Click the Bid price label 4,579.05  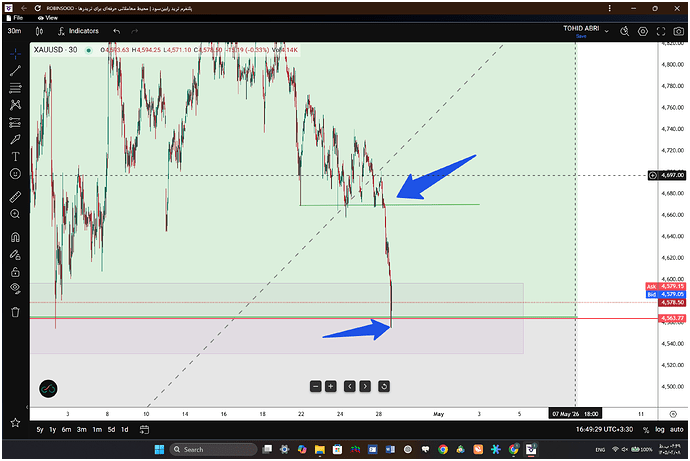[666, 294]
